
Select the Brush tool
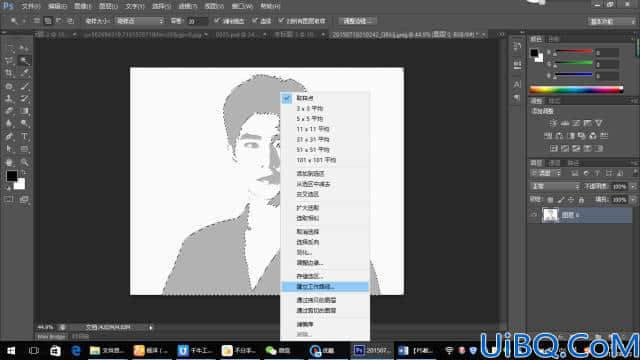(24, 86)
